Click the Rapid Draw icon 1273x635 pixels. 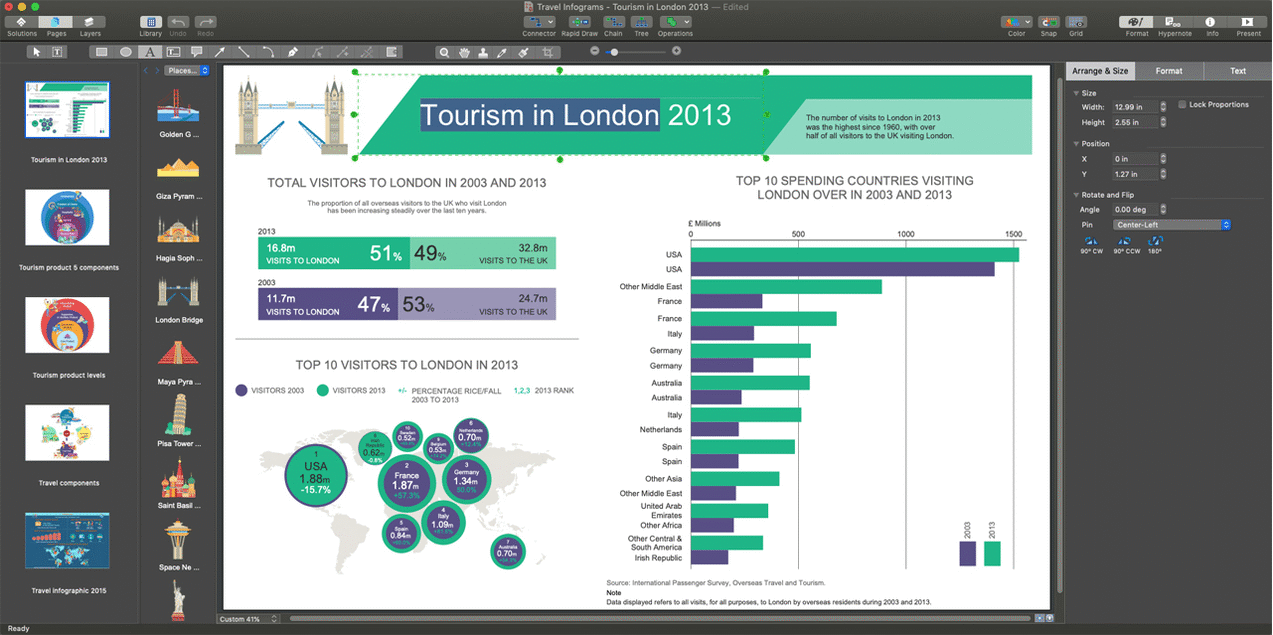click(578, 21)
